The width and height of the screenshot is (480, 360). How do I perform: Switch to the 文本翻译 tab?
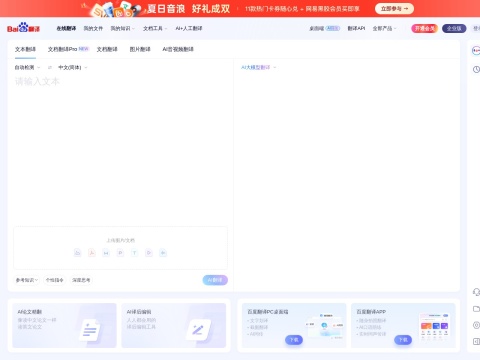click(25, 49)
